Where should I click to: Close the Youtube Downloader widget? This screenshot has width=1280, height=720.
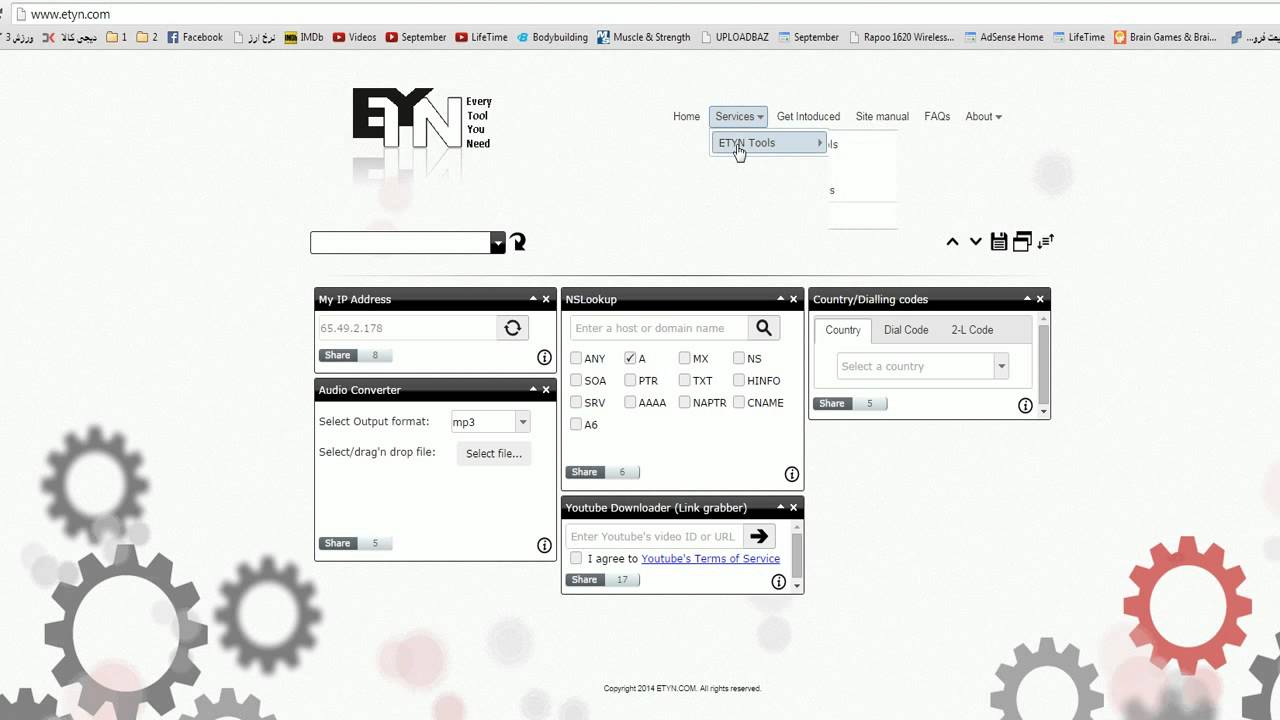click(794, 507)
